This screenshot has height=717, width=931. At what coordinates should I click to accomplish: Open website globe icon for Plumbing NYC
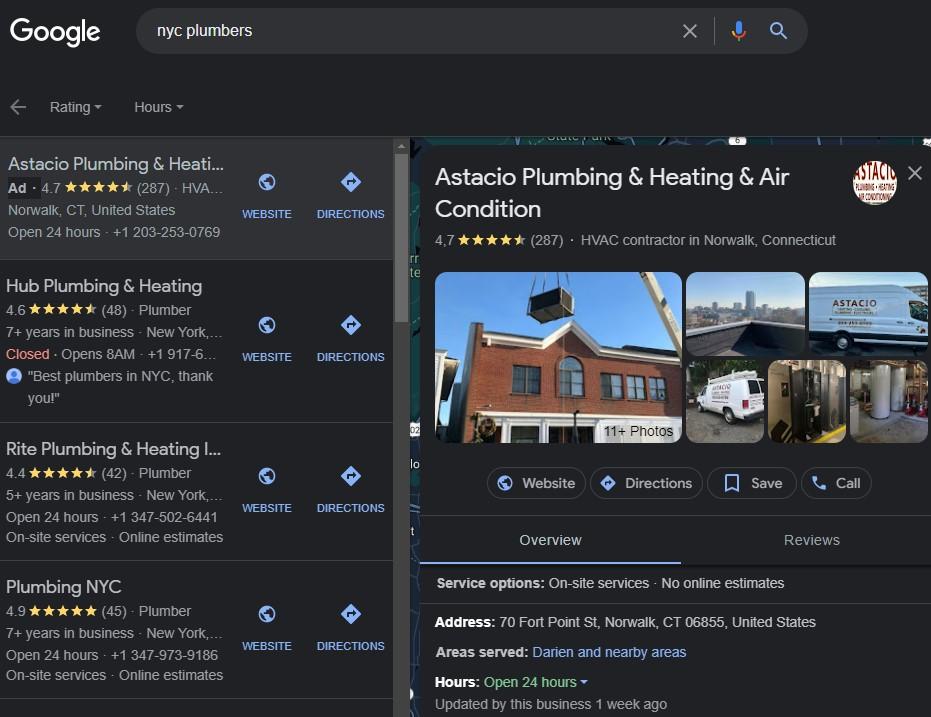coord(267,613)
